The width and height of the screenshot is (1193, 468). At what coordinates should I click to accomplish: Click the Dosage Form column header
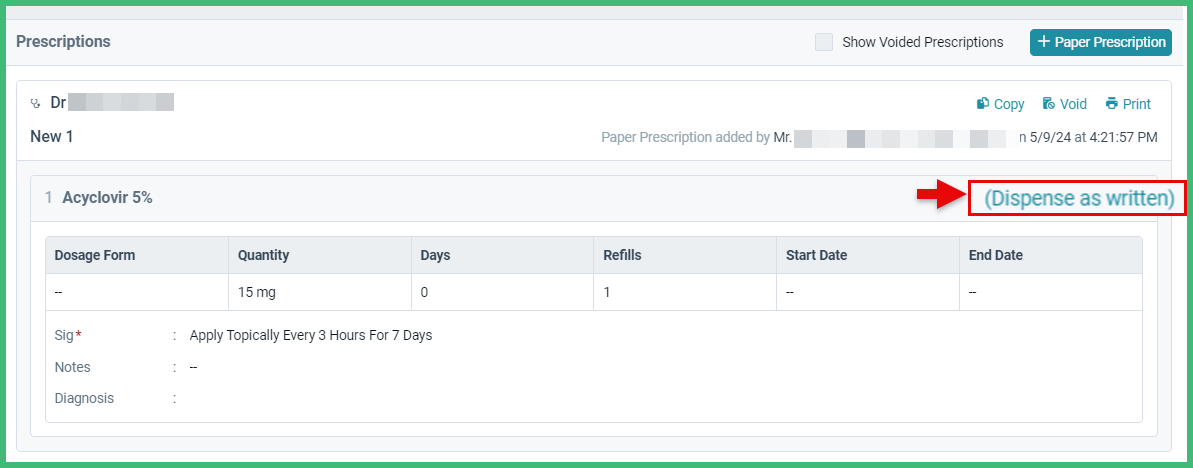95,255
